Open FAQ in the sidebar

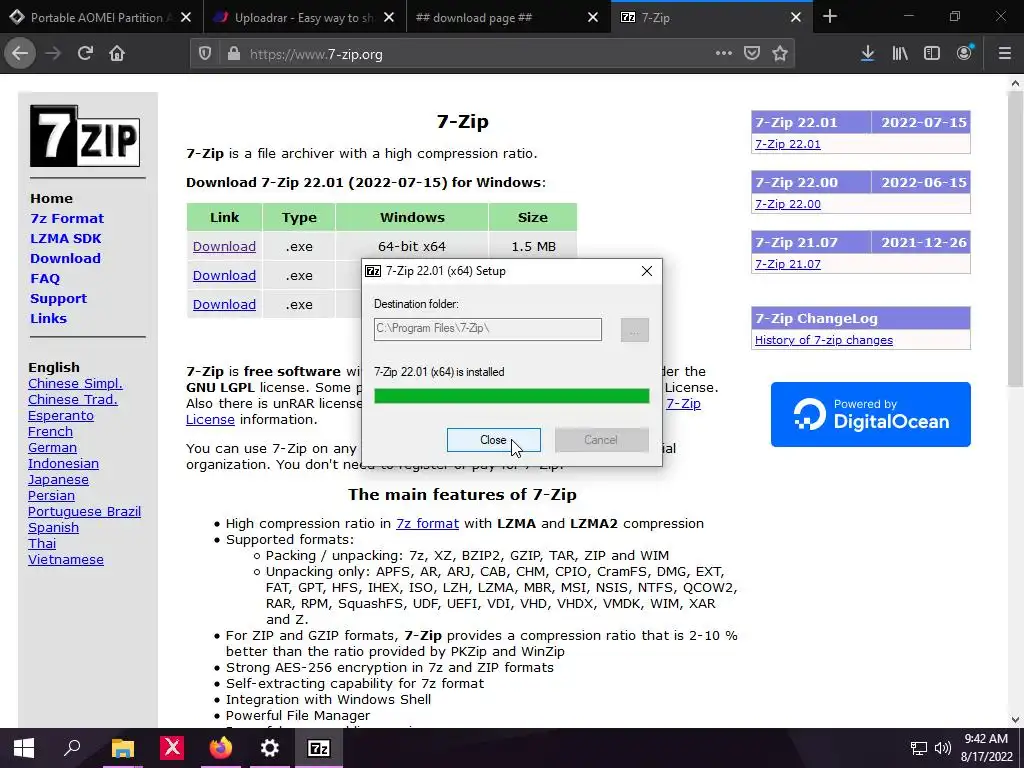point(44,279)
